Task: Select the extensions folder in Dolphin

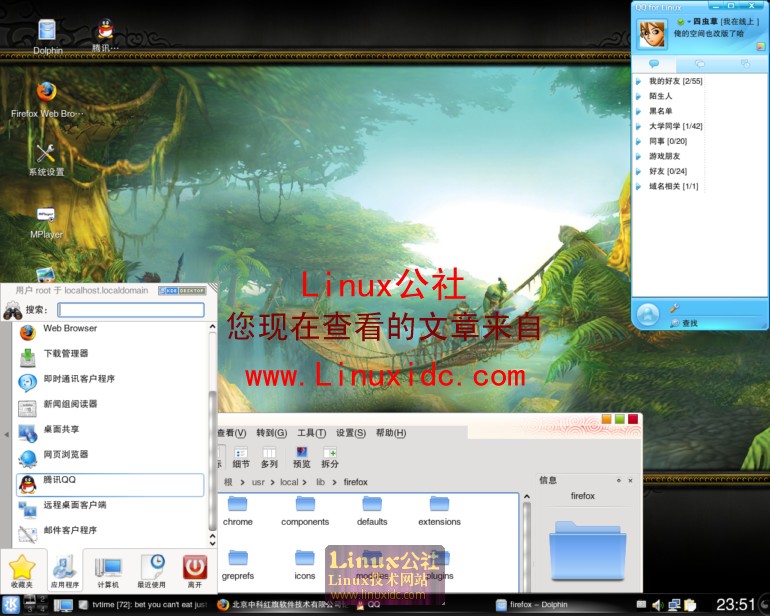Action: point(439,511)
